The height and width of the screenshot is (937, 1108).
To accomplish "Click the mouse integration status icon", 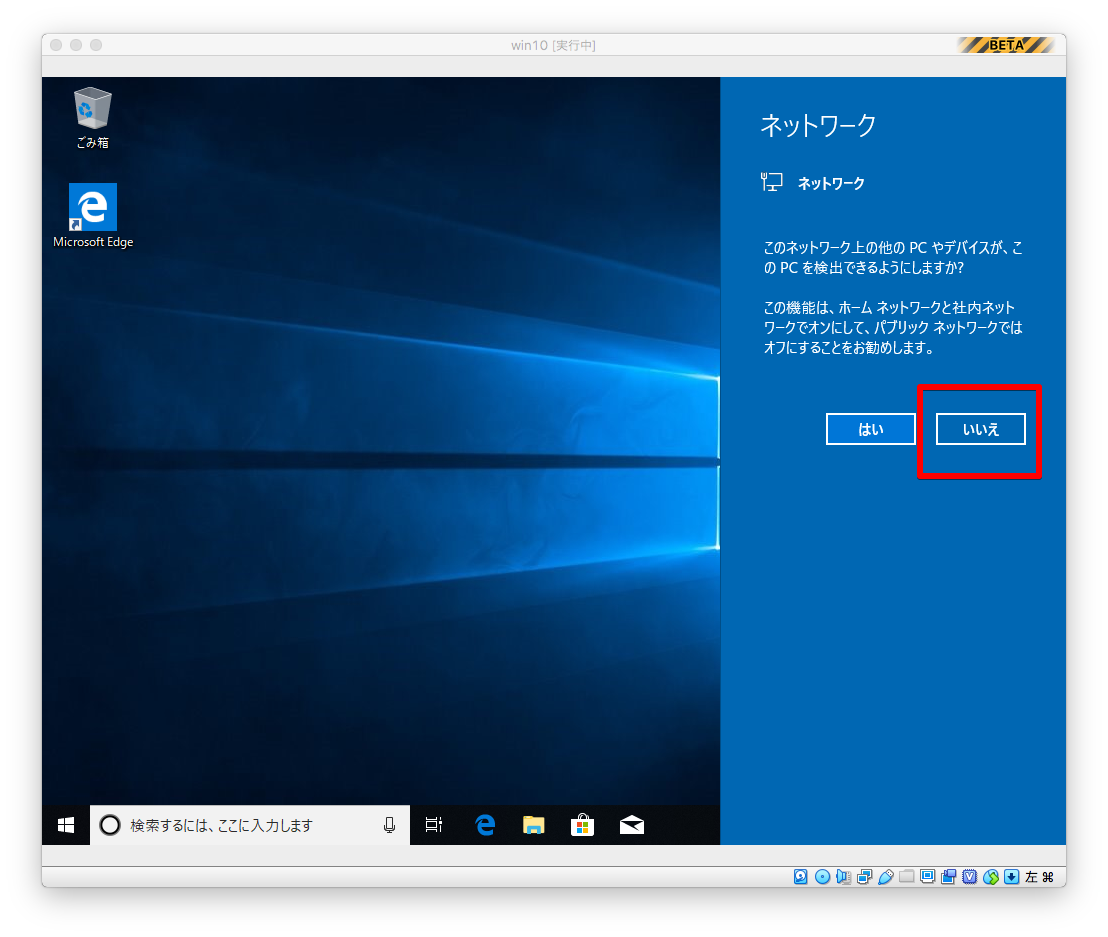I will click(991, 877).
